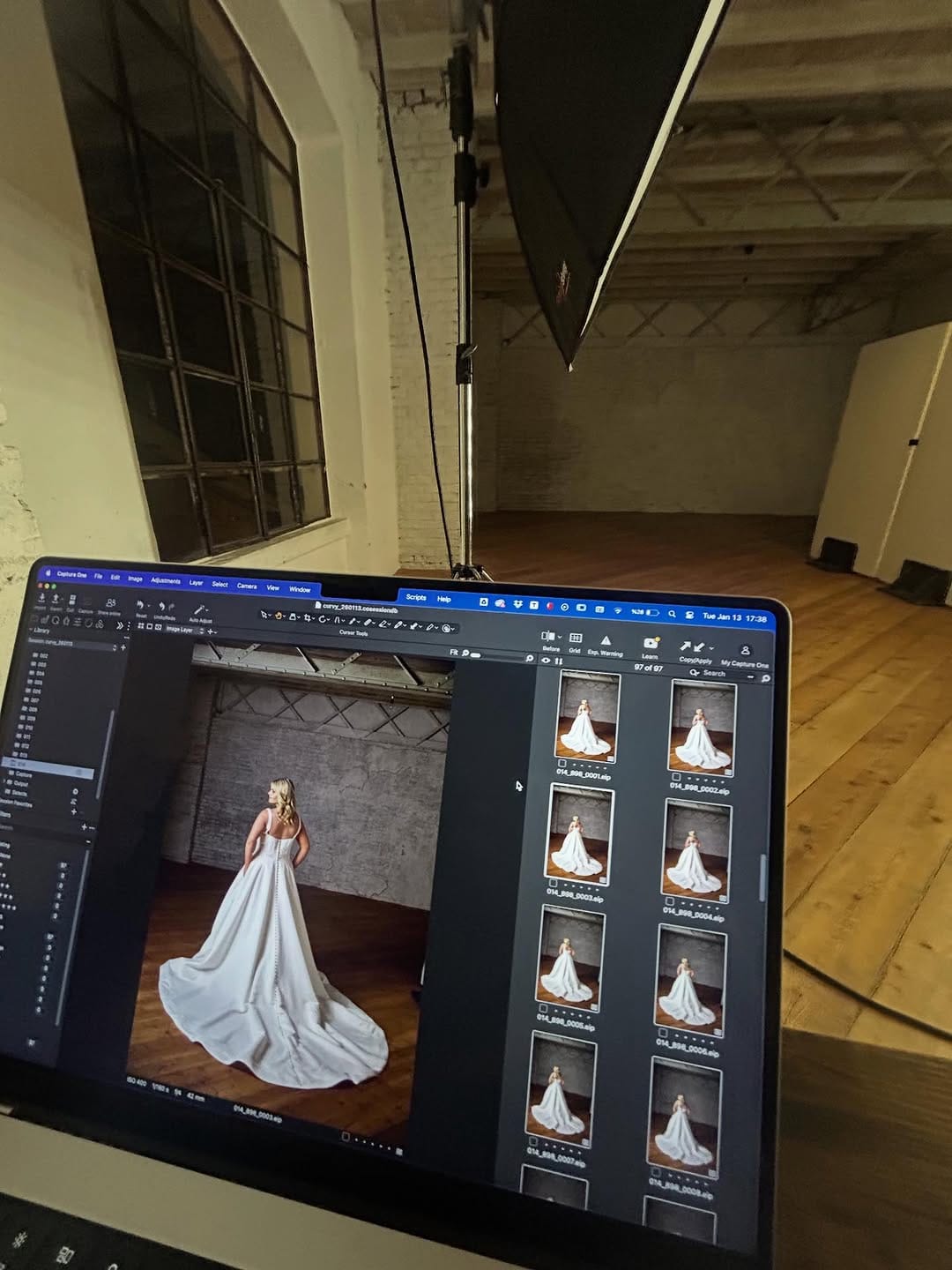
Task: Tick the checkbox under 014_898_0005.eip
Action: click(544, 1008)
